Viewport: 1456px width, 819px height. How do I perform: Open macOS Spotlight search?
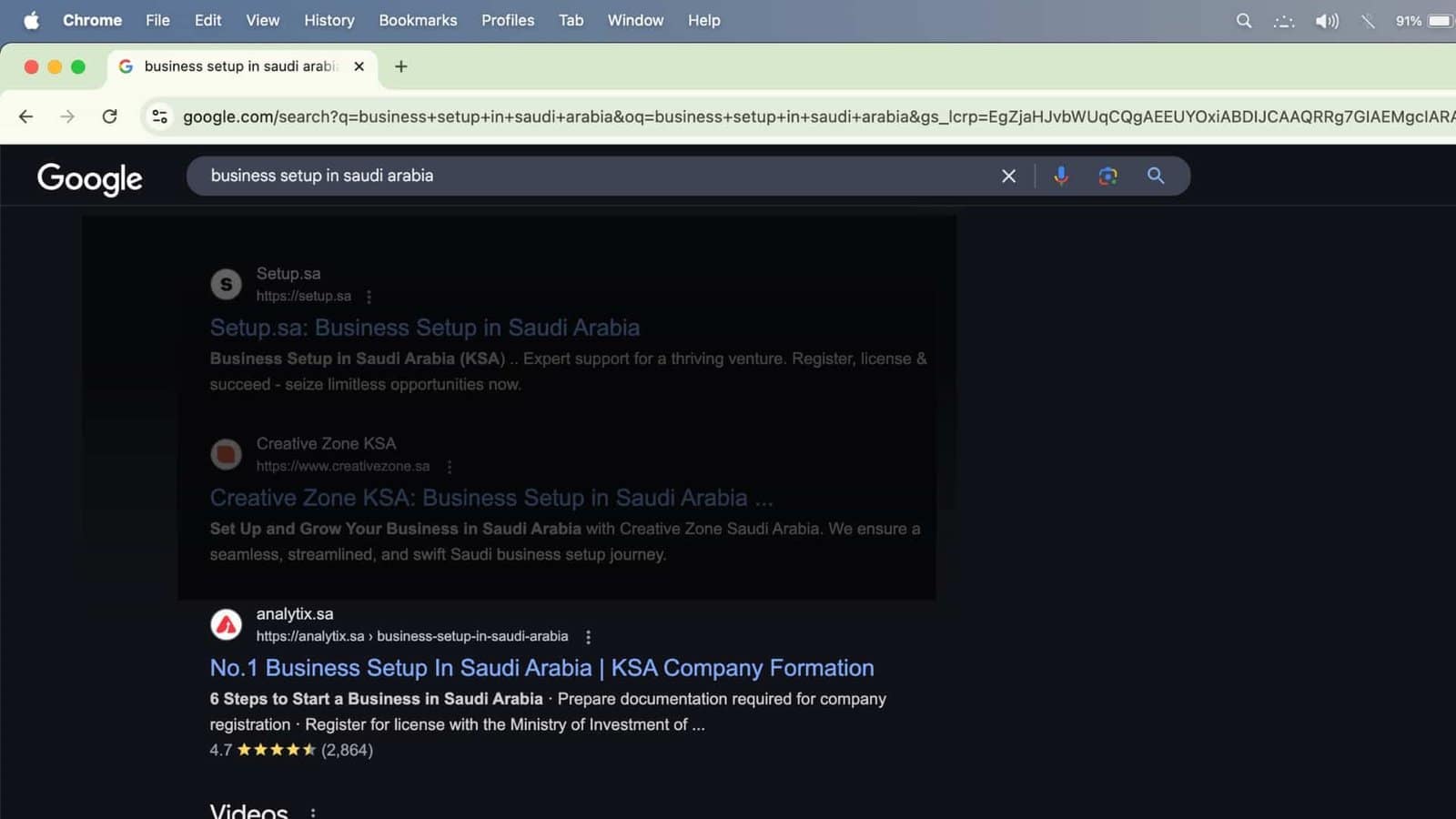point(1243,20)
